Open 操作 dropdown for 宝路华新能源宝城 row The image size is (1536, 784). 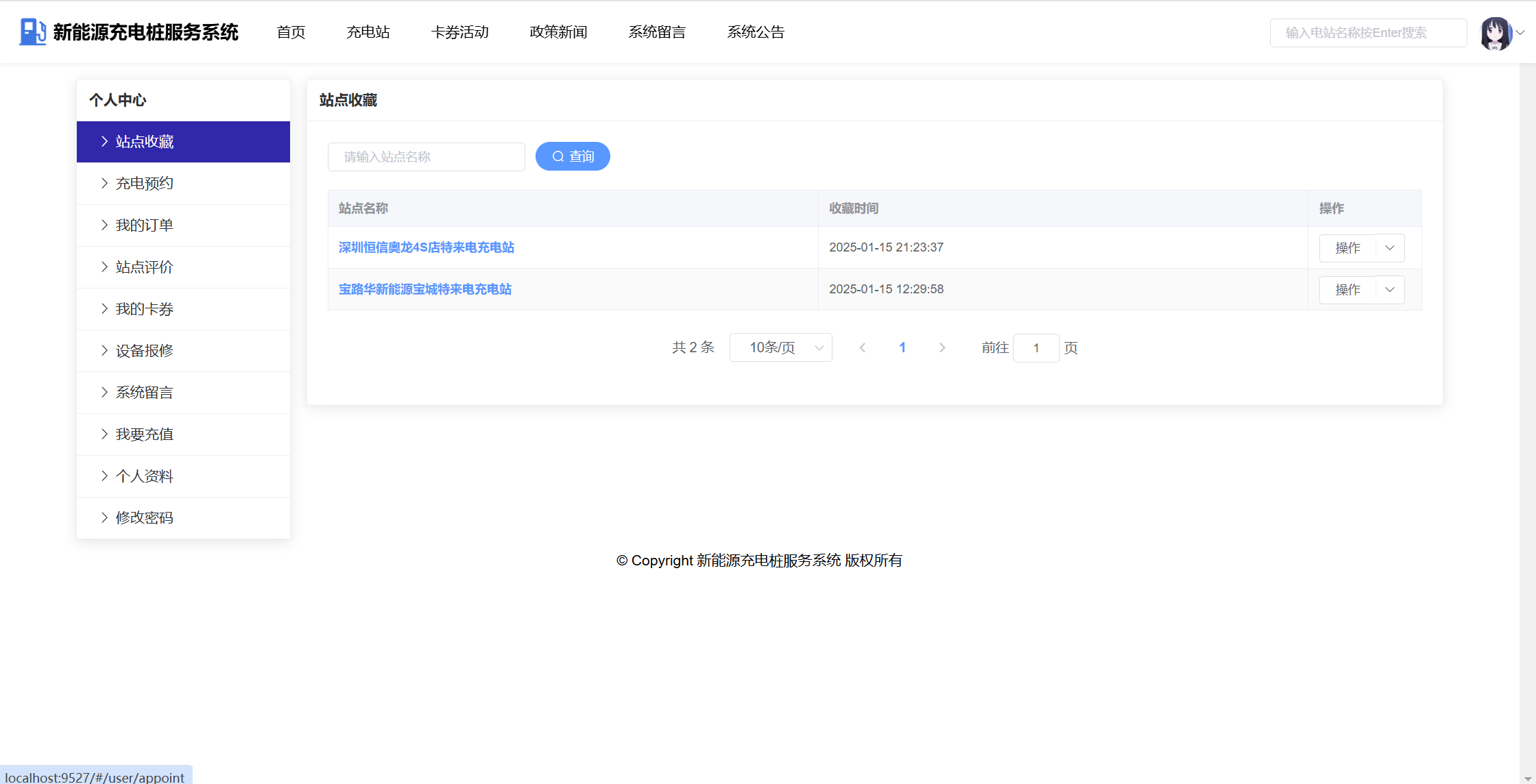click(1390, 290)
